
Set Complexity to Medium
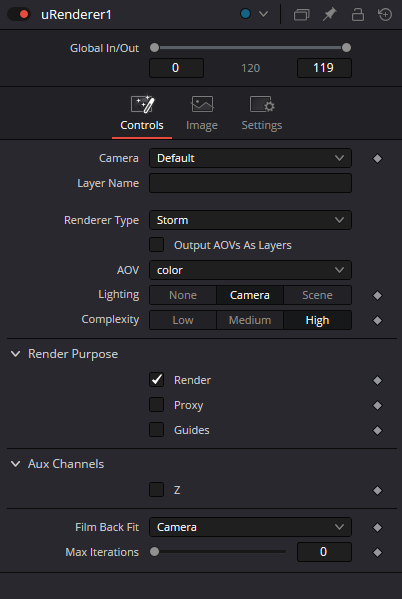click(250, 320)
